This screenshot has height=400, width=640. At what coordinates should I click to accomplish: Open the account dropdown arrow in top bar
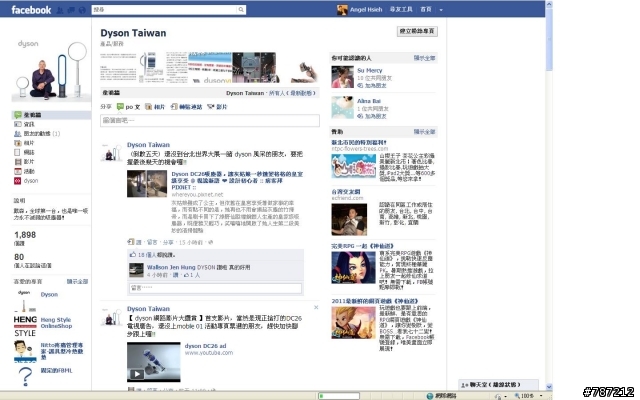(x=441, y=10)
